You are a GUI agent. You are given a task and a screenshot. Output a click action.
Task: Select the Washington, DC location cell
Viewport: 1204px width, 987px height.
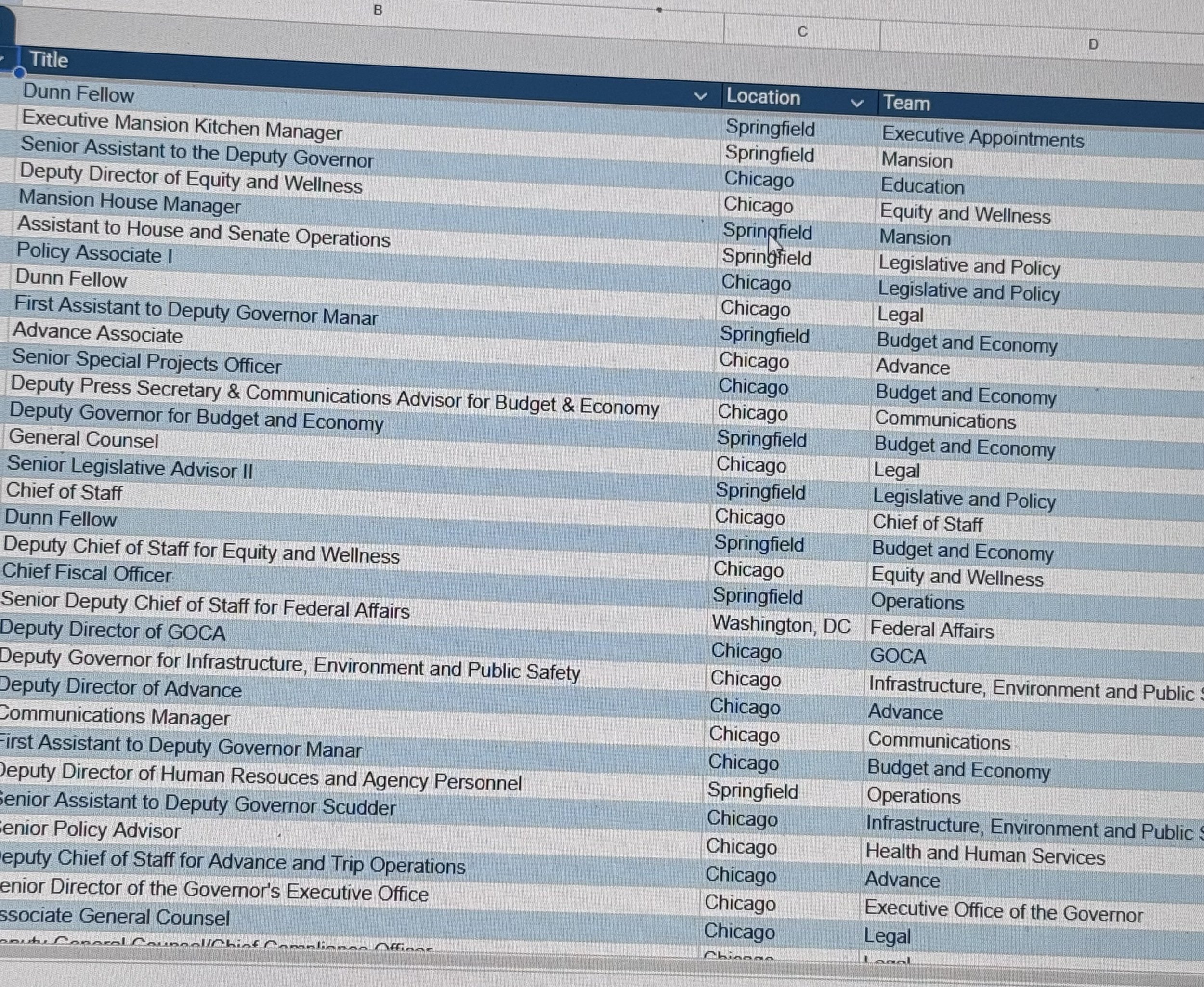click(x=781, y=625)
